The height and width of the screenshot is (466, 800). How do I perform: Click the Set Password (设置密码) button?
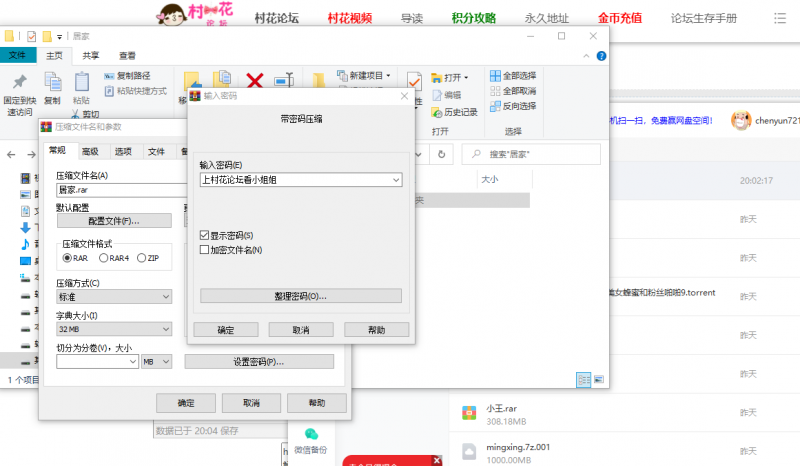pyautogui.click(x=258, y=361)
